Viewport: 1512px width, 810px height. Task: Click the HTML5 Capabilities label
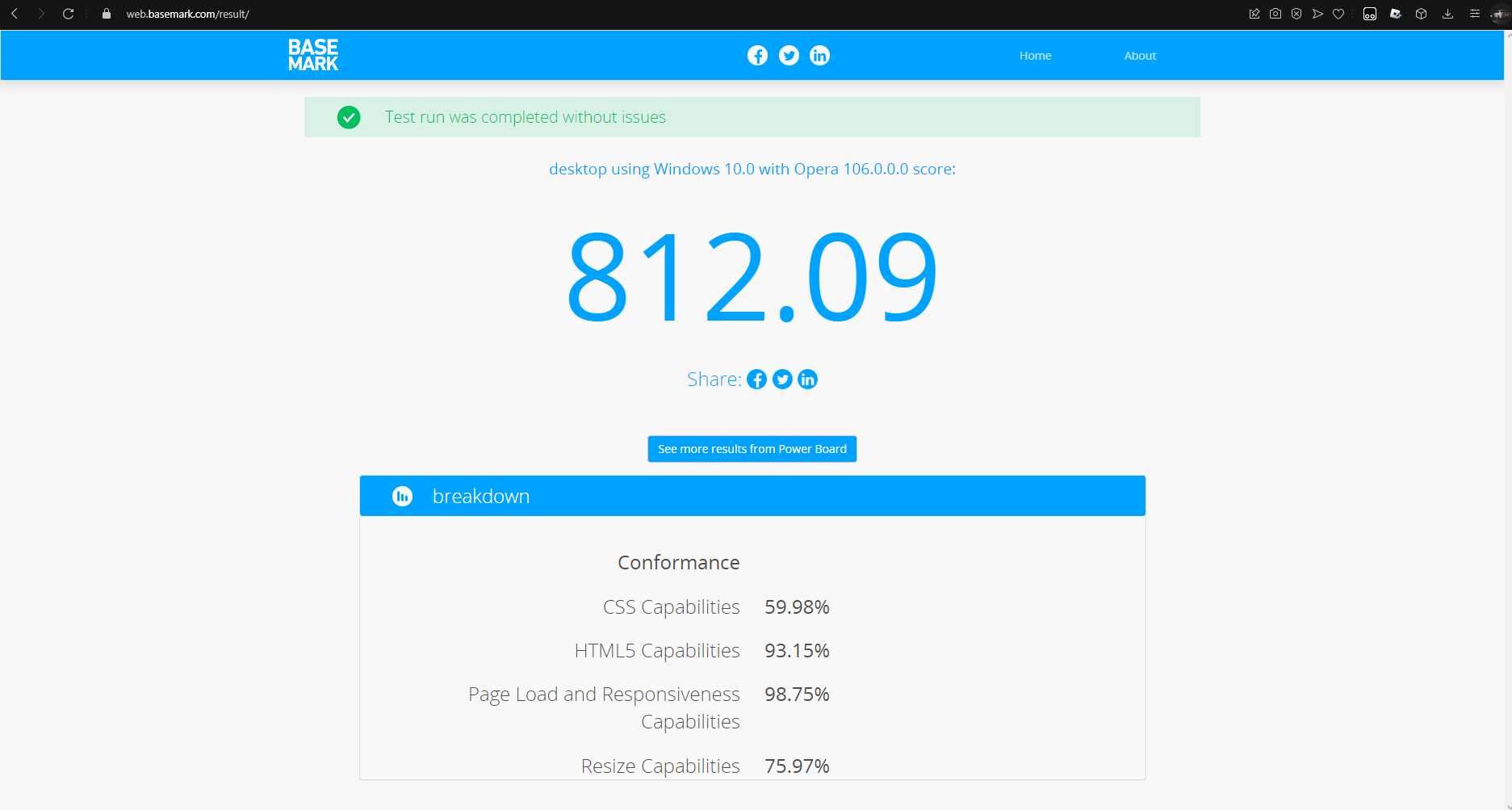click(657, 651)
